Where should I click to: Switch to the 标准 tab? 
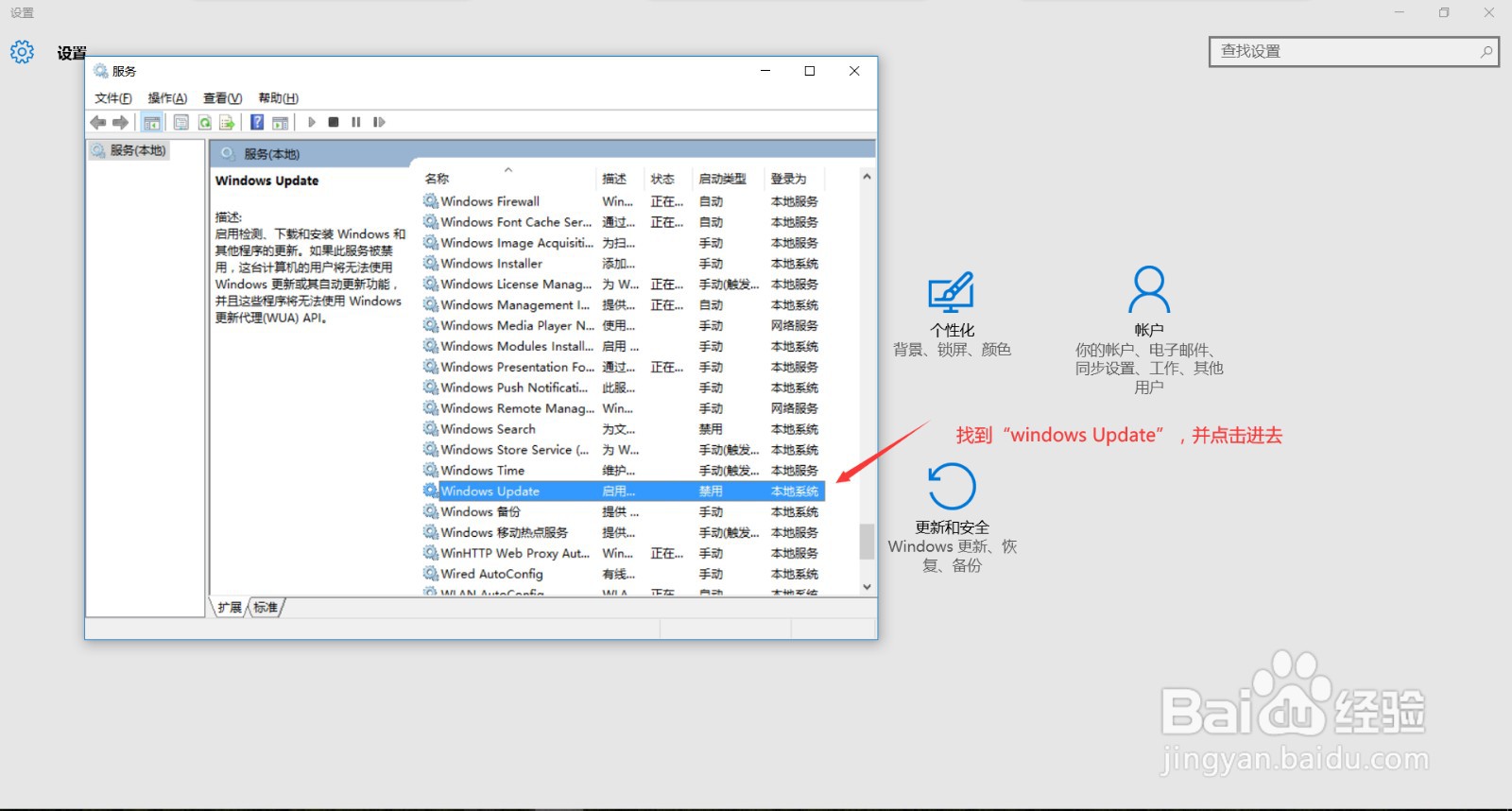tap(266, 608)
